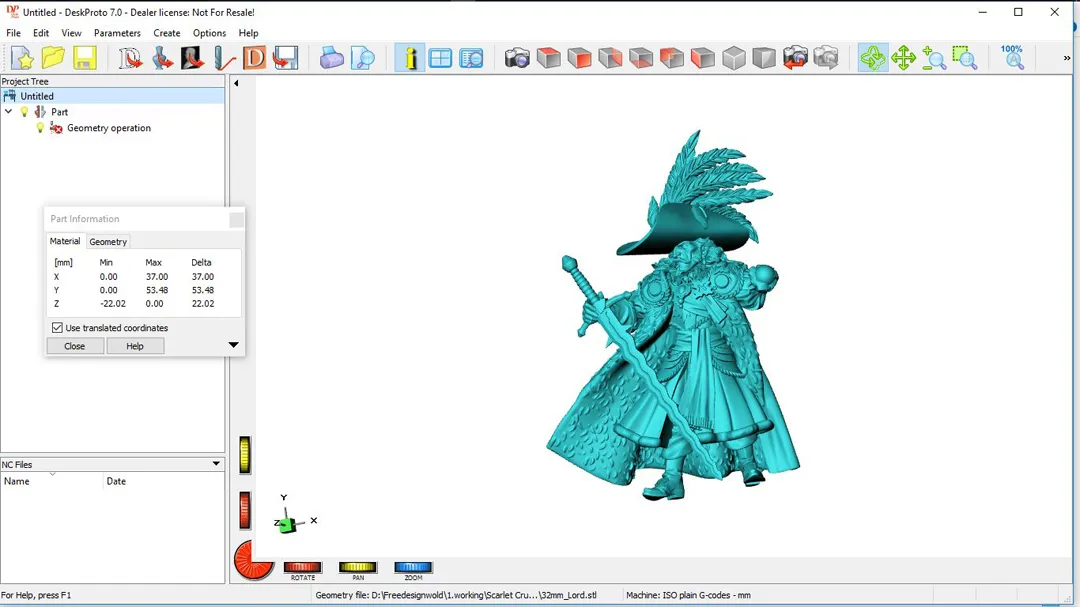1080x607 pixels.
Task: Open the Options menu
Action: [x=209, y=33]
